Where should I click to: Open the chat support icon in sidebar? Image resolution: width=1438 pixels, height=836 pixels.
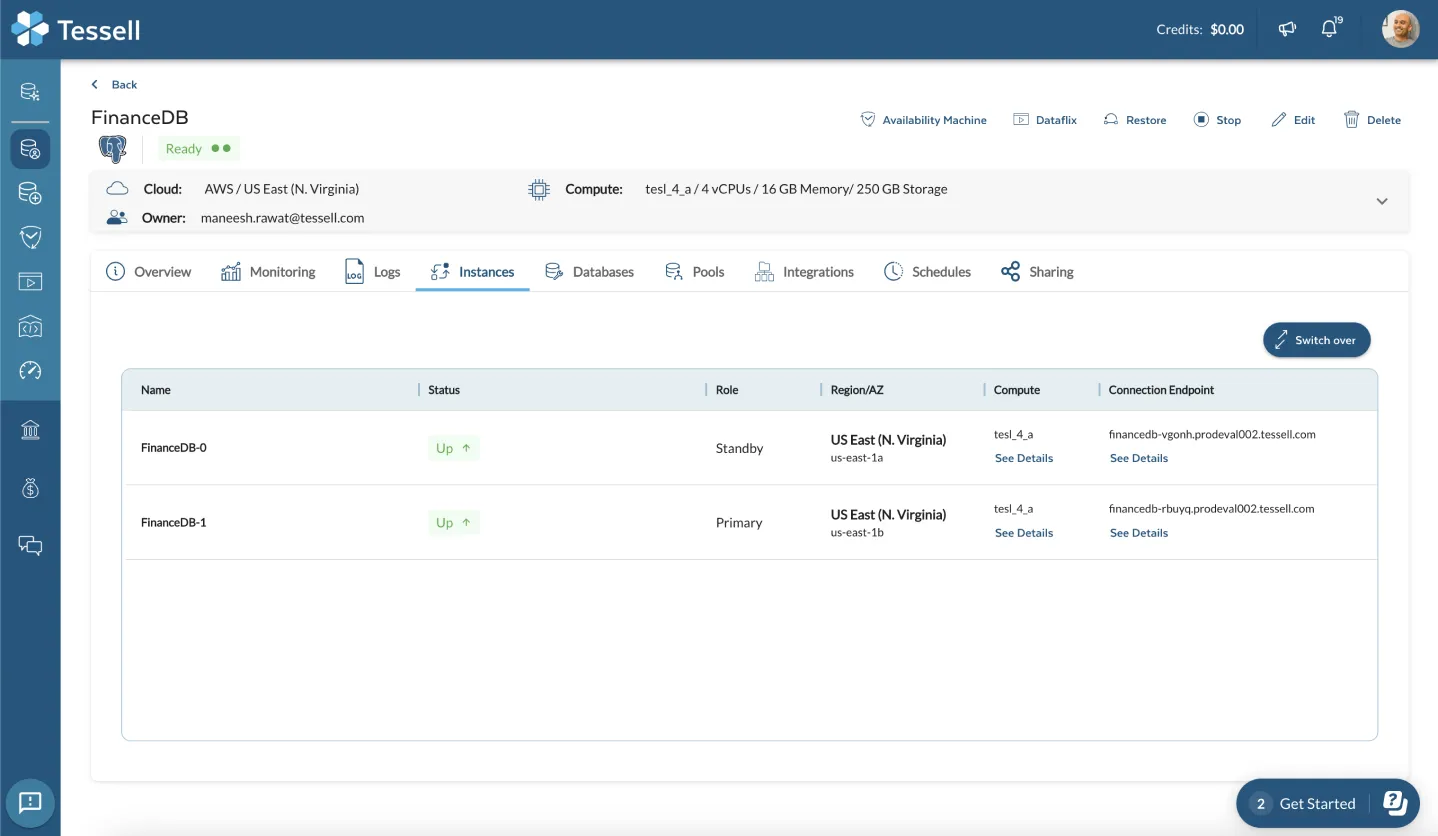click(x=30, y=545)
